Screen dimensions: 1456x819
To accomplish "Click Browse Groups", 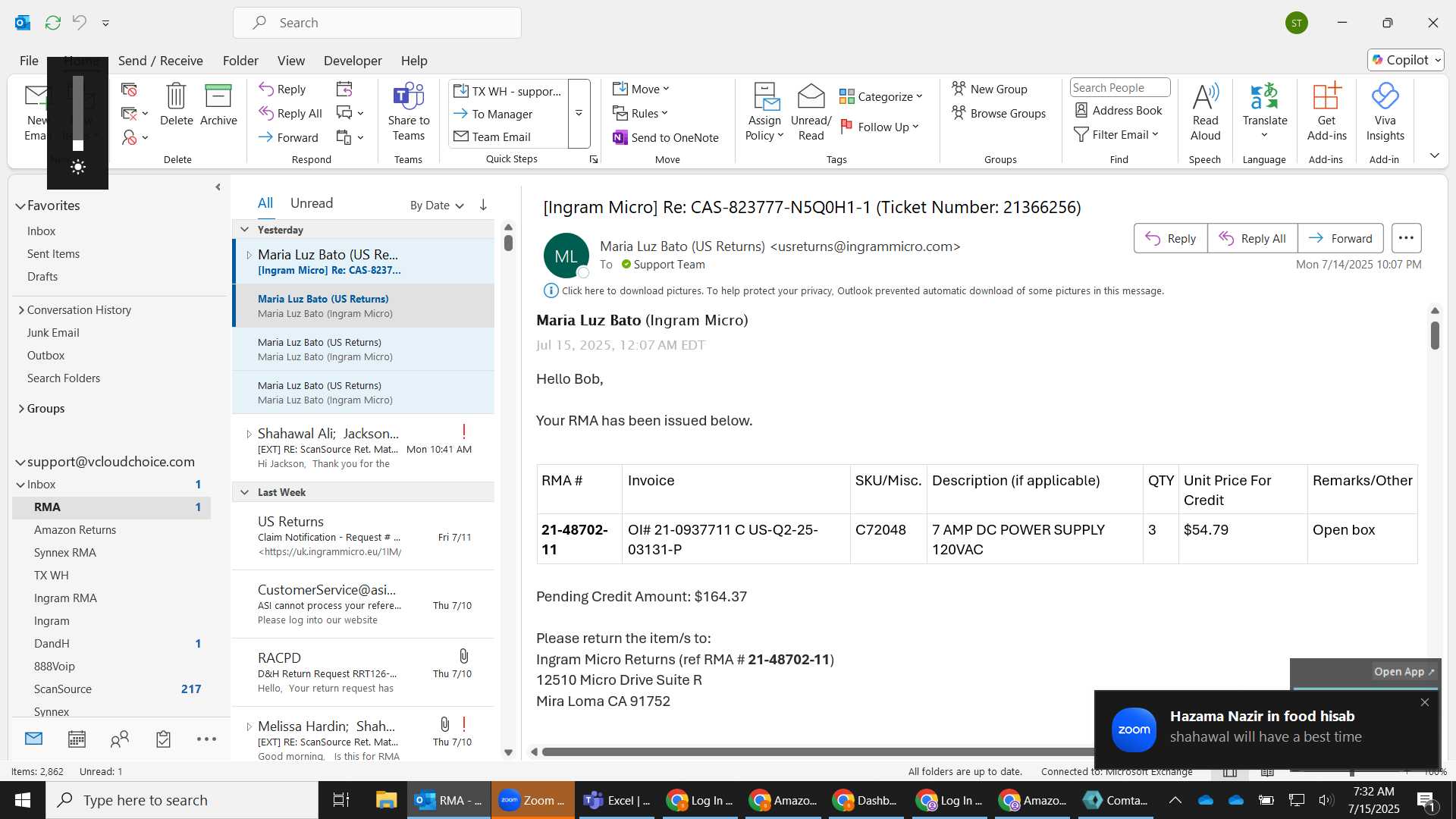I will (998, 113).
